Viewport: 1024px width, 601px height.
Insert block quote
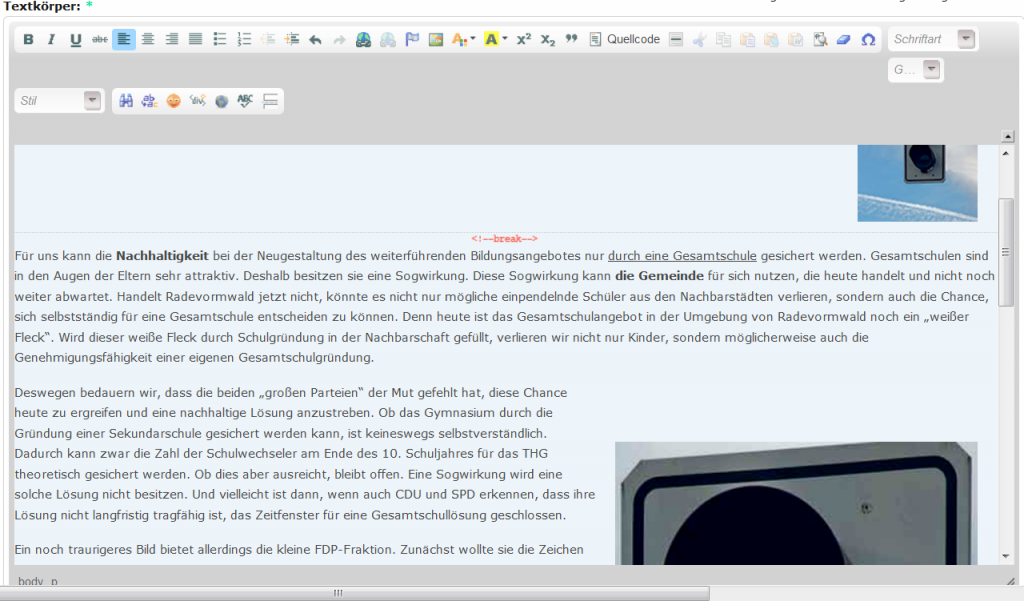point(572,40)
